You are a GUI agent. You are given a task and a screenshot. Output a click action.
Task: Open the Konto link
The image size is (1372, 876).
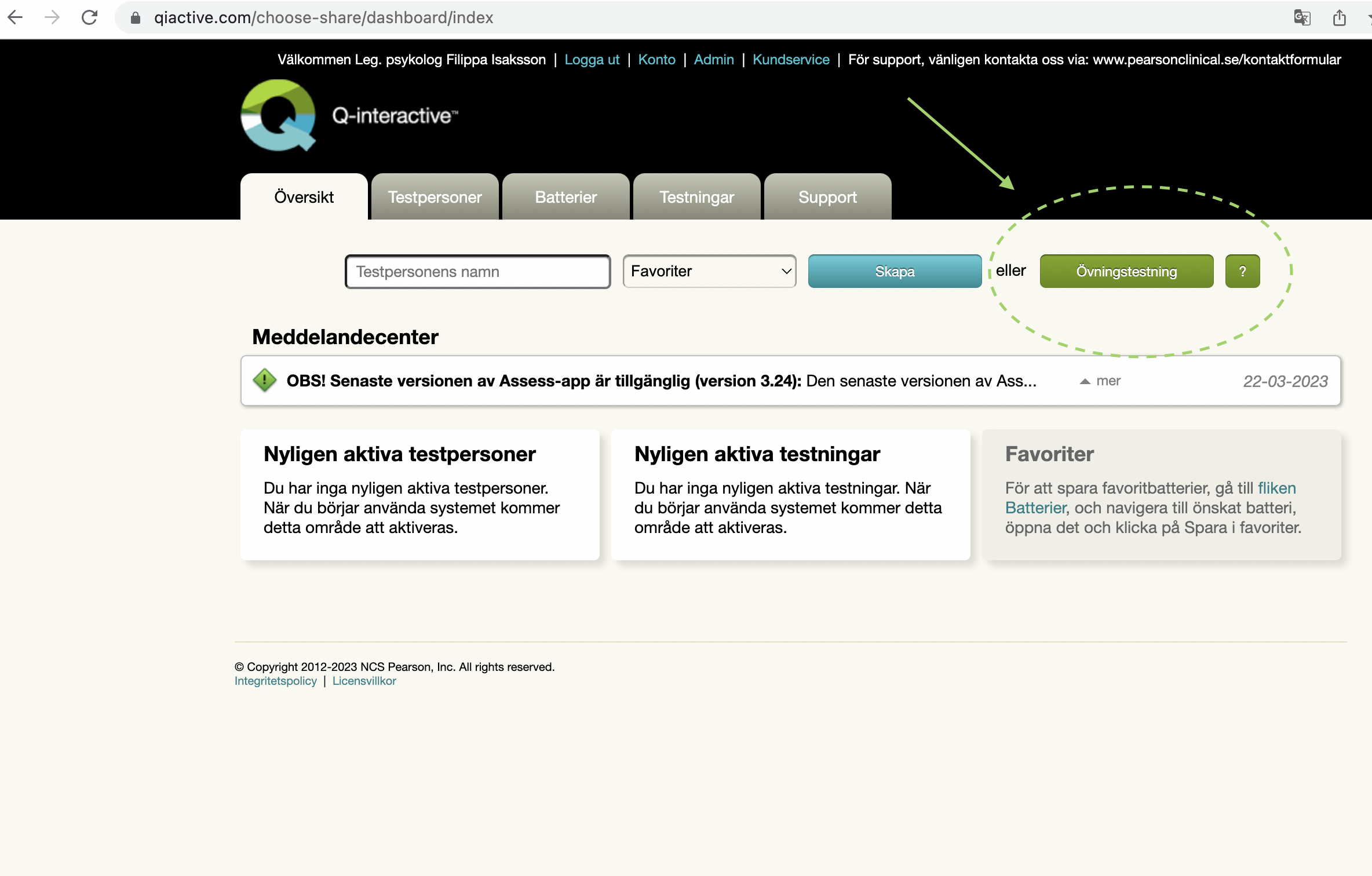coord(656,60)
